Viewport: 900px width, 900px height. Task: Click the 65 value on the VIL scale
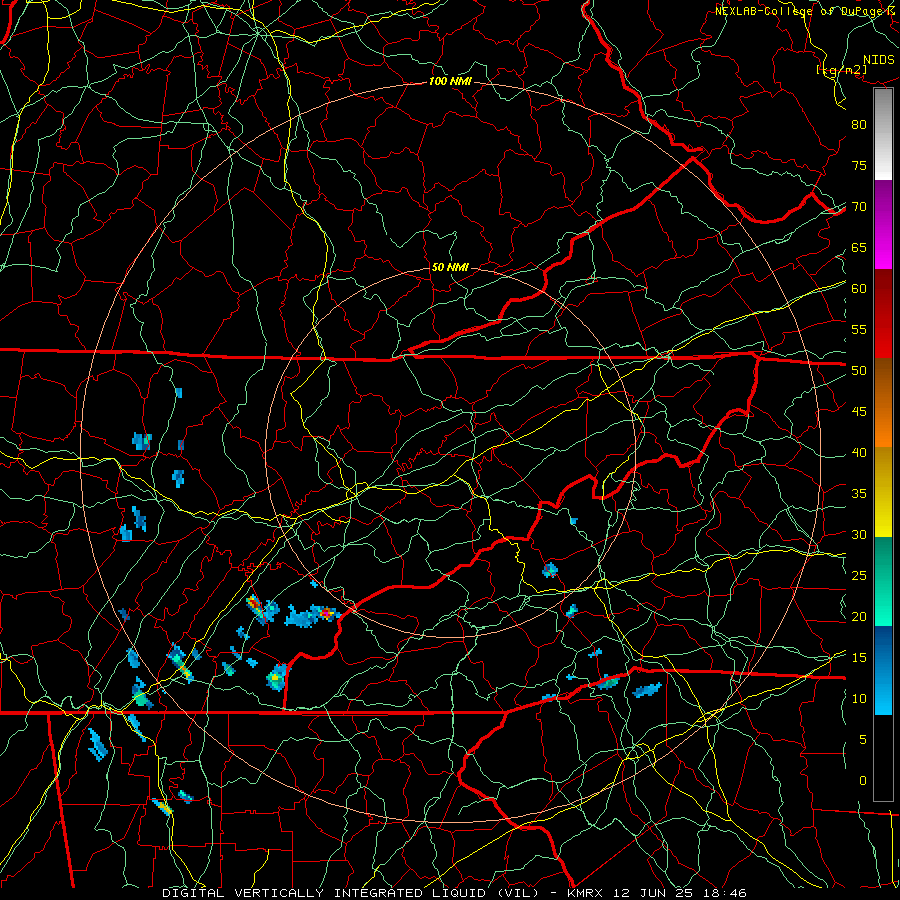[x=859, y=248]
